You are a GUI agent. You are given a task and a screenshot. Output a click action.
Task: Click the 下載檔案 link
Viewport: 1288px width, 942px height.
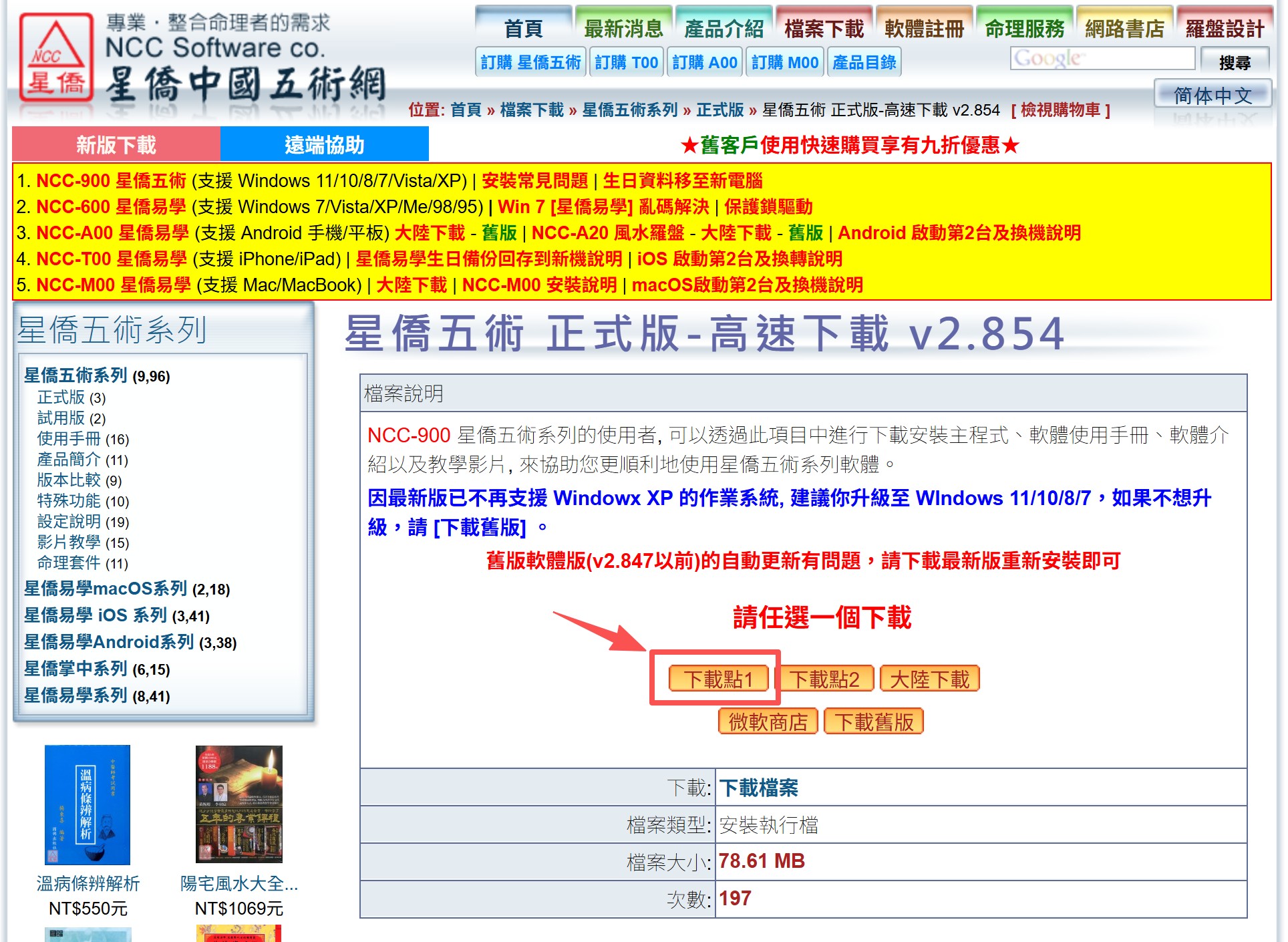click(x=758, y=788)
